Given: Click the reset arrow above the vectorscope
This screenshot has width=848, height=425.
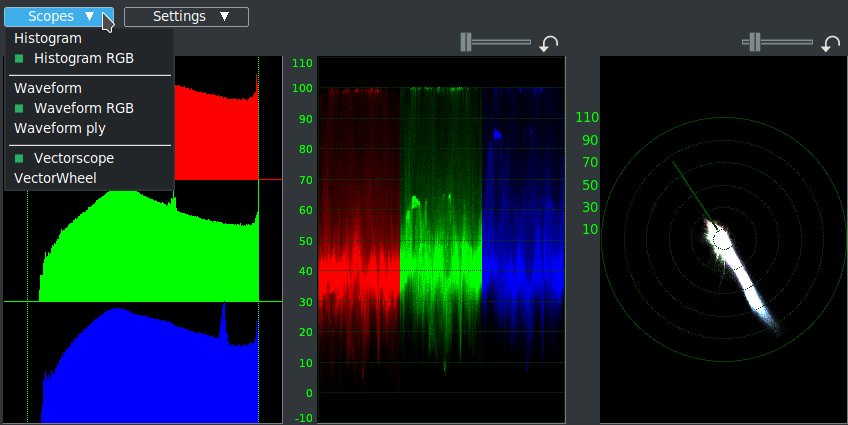Looking at the screenshot, I should coord(831,44).
